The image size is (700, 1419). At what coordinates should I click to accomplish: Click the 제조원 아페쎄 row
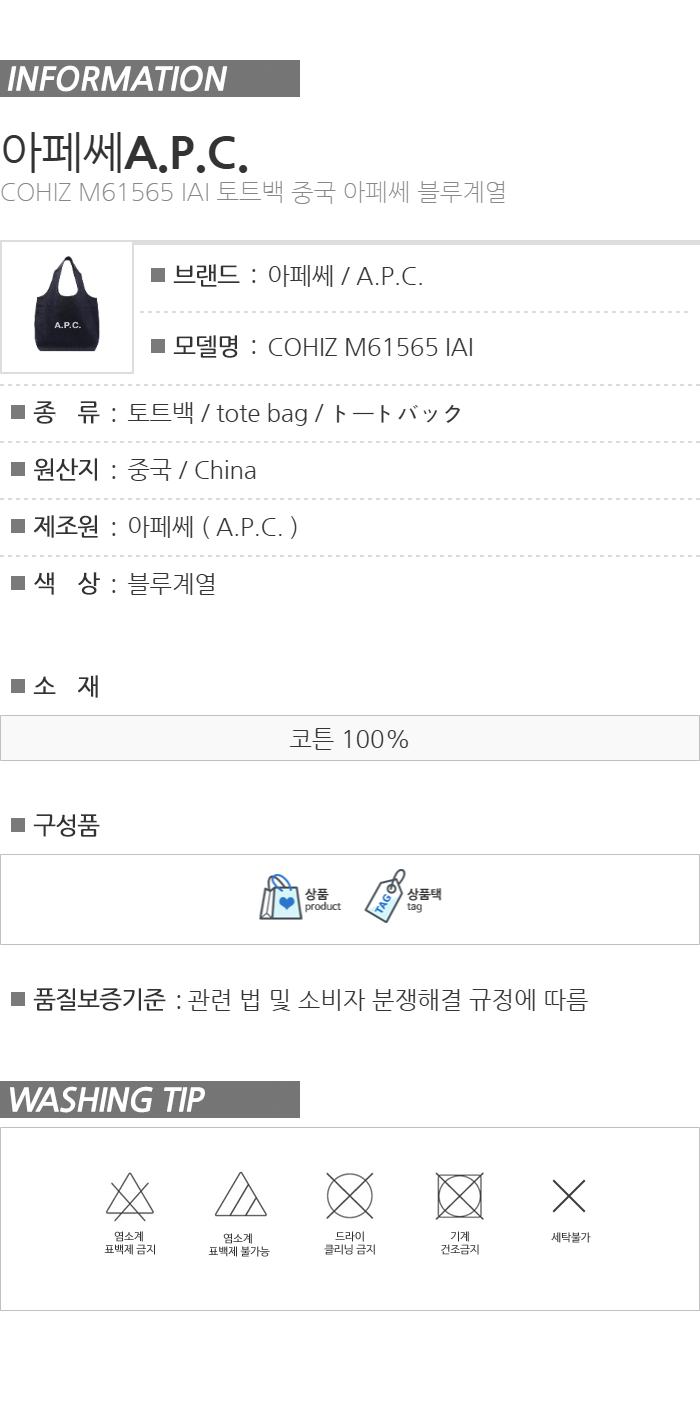[x=350, y=527]
